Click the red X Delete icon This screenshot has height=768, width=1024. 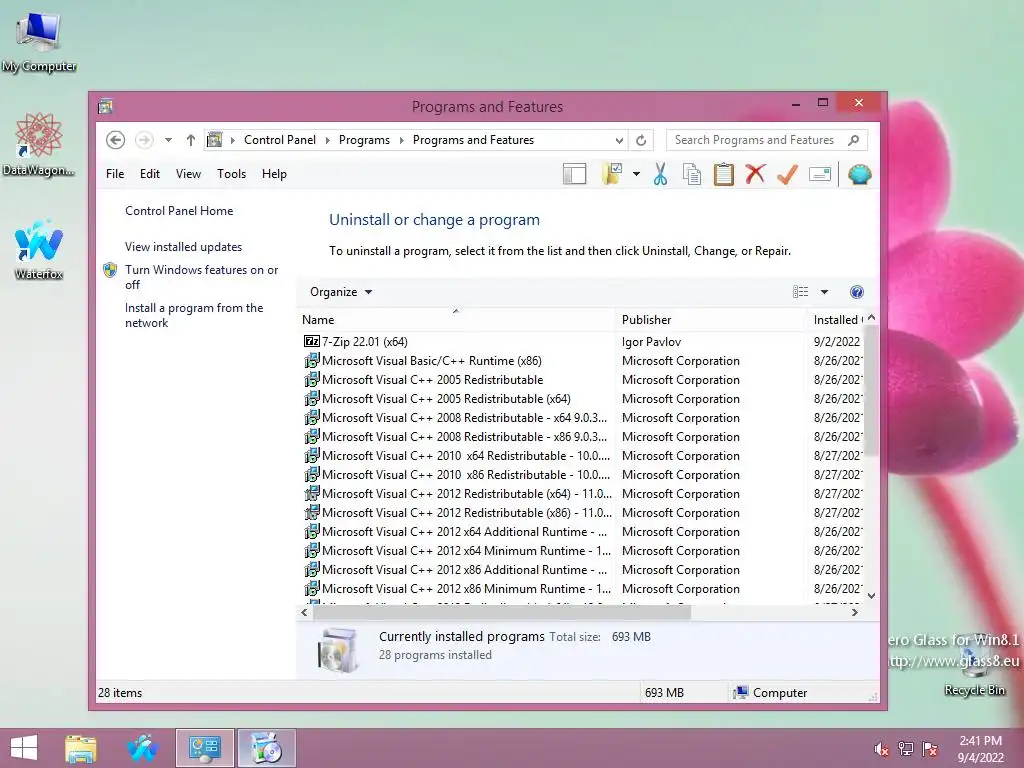[756, 174]
